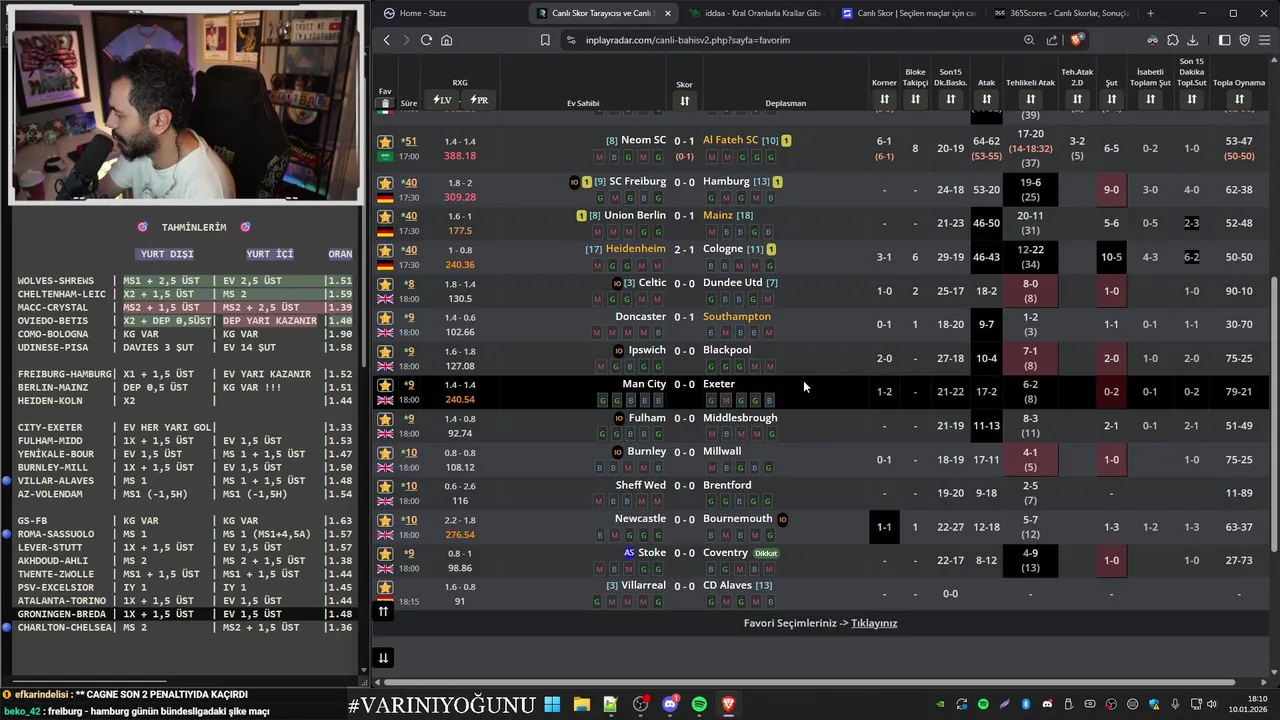1280x720 pixels.
Task: Toggle favorite star for Stoke match
Action: coord(385,555)
